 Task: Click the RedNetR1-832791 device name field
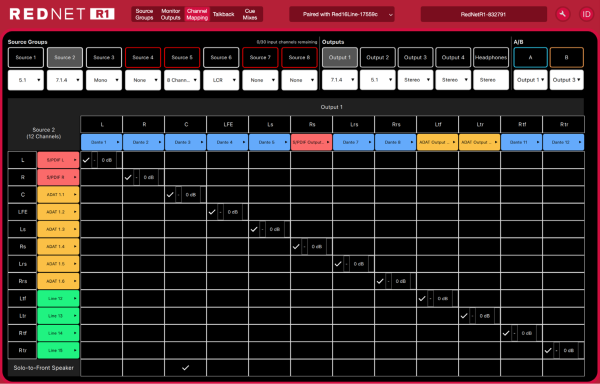pyautogui.click(x=484, y=14)
